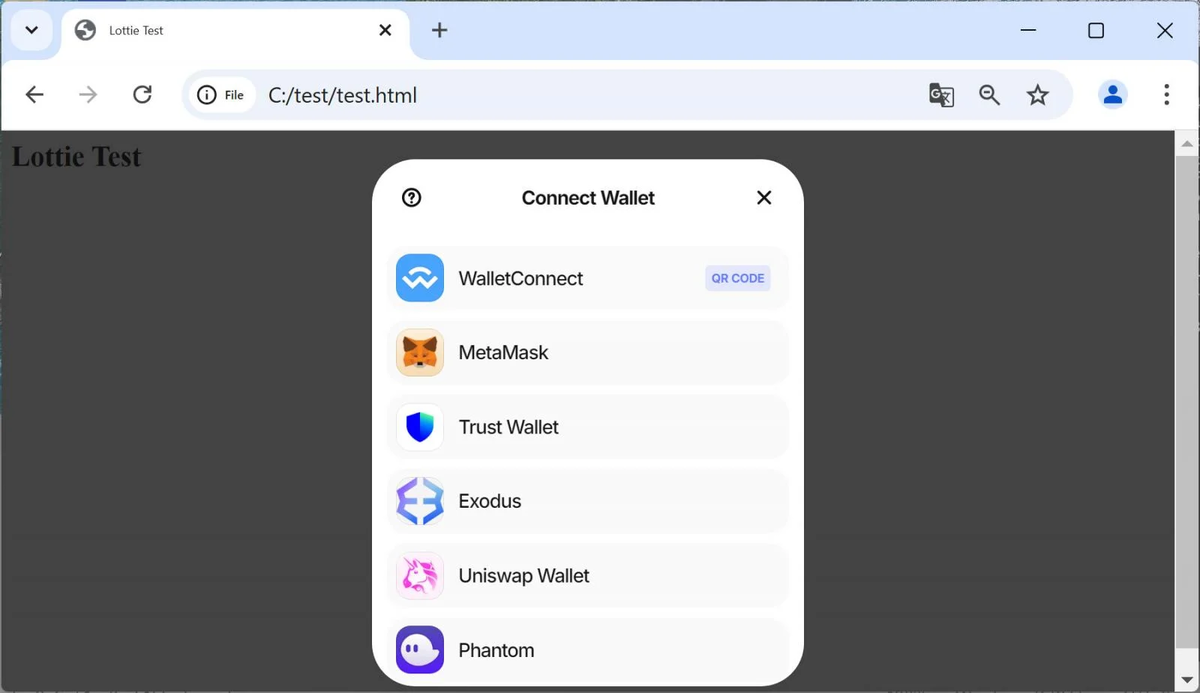Click the Exodus wallet icon

click(x=420, y=501)
